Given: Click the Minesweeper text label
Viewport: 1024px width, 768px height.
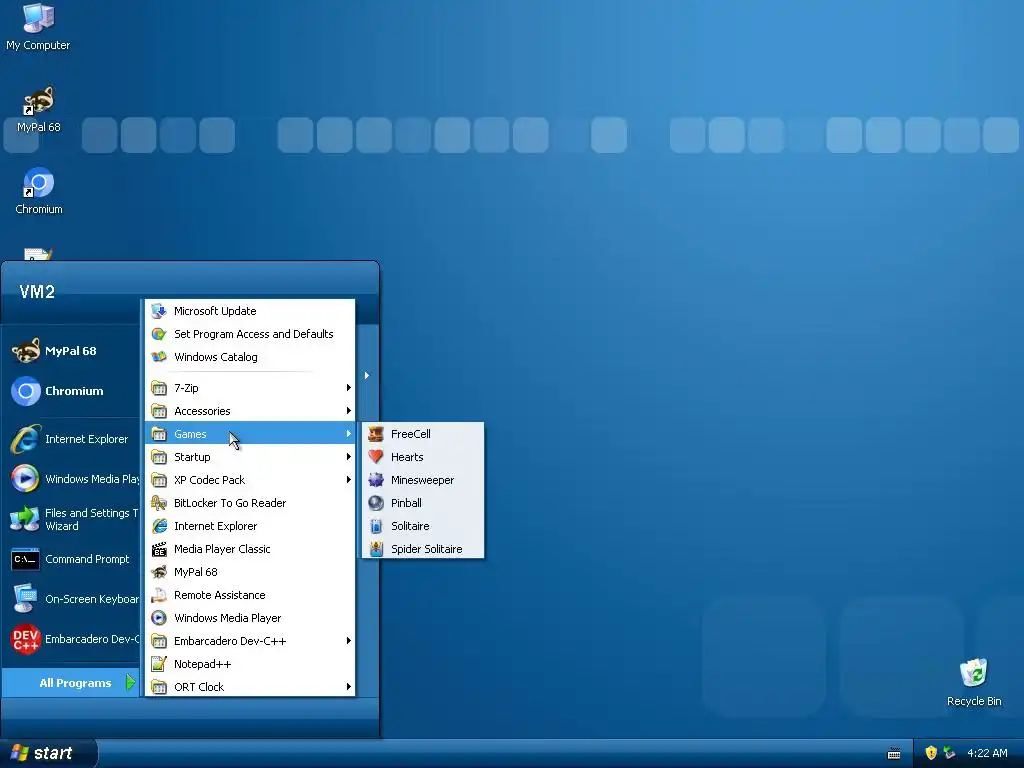Looking at the screenshot, I should tap(423, 480).
